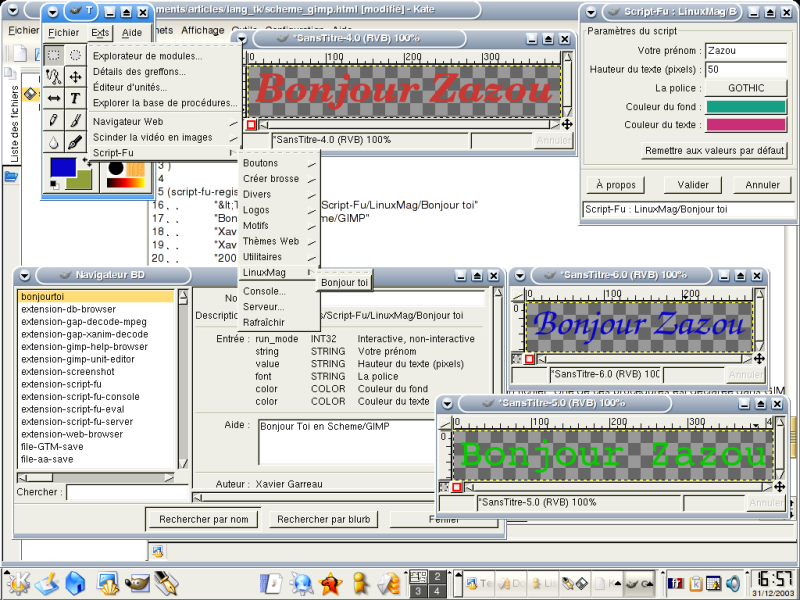Select the Paintbrush tool
Screen dimensions: 800x600
(75, 118)
